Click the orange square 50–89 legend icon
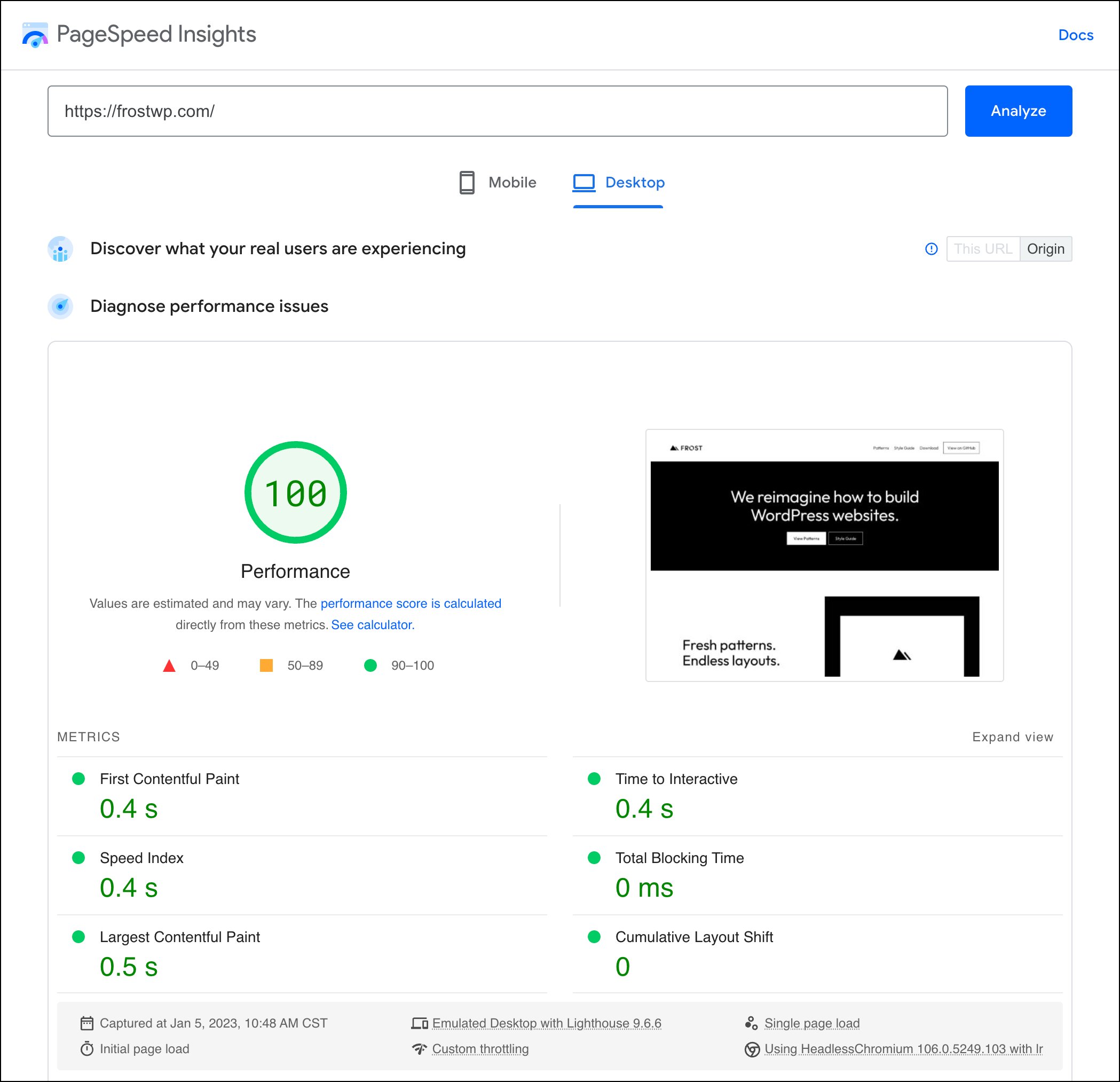This screenshot has width=1120, height=1082. (x=266, y=665)
